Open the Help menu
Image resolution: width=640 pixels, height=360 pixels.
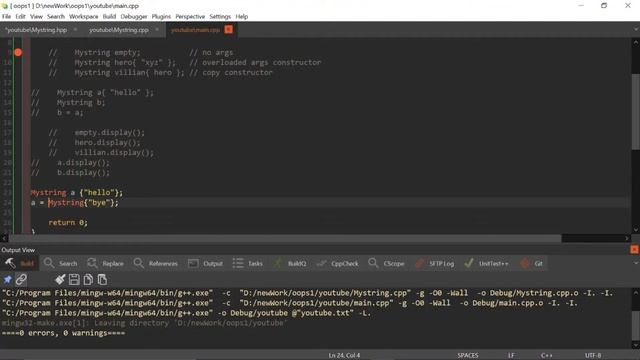pos(242,17)
